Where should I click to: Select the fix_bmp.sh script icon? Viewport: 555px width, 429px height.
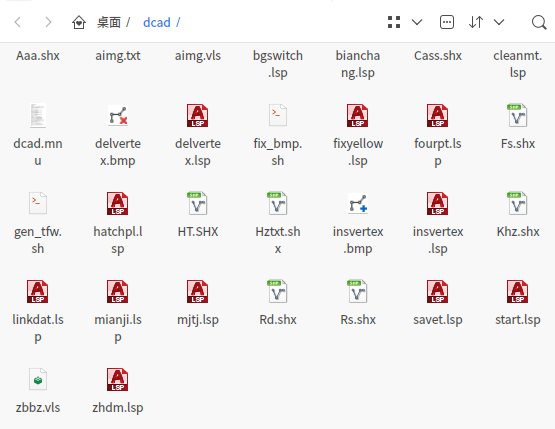[x=278, y=115]
